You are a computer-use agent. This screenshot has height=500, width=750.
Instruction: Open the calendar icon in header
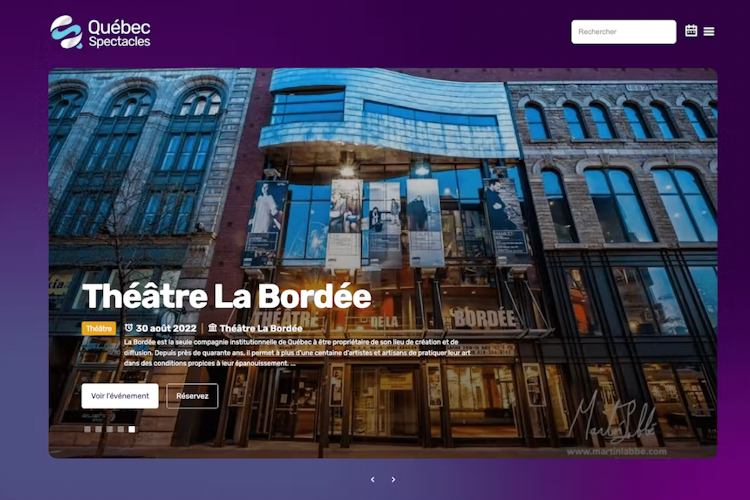pyautogui.click(x=691, y=31)
